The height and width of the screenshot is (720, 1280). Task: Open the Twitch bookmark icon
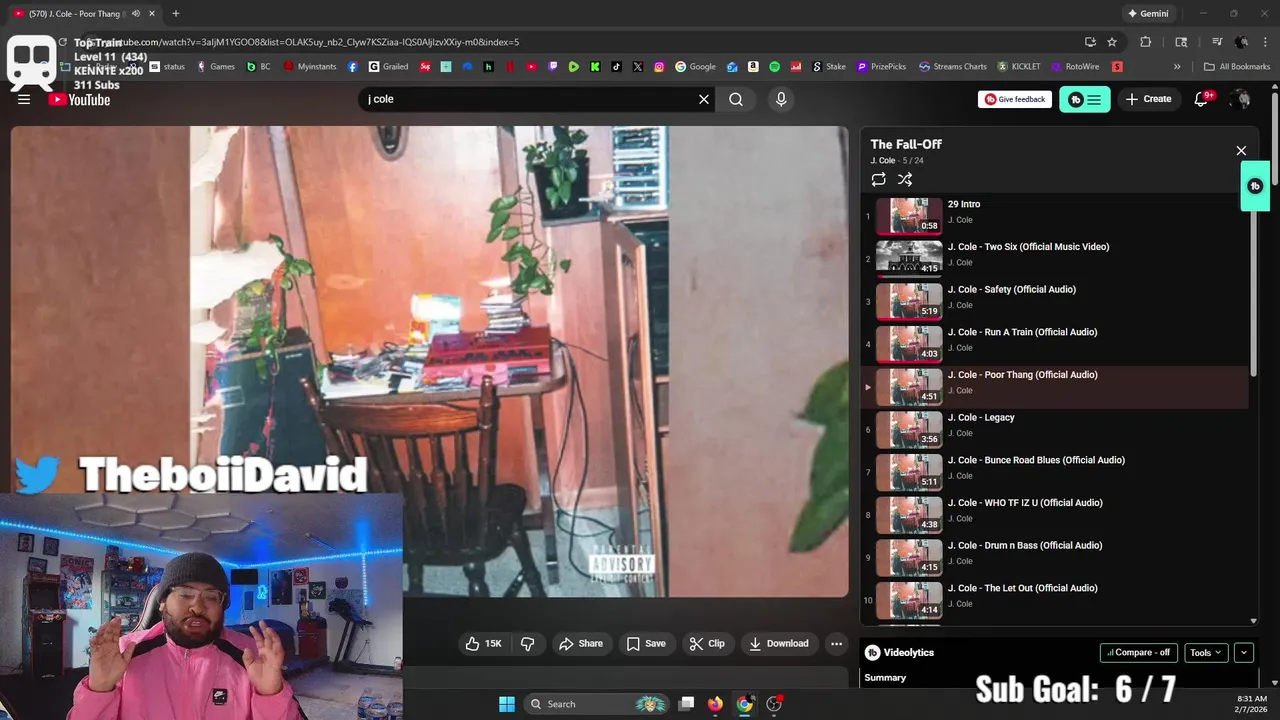(553, 67)
